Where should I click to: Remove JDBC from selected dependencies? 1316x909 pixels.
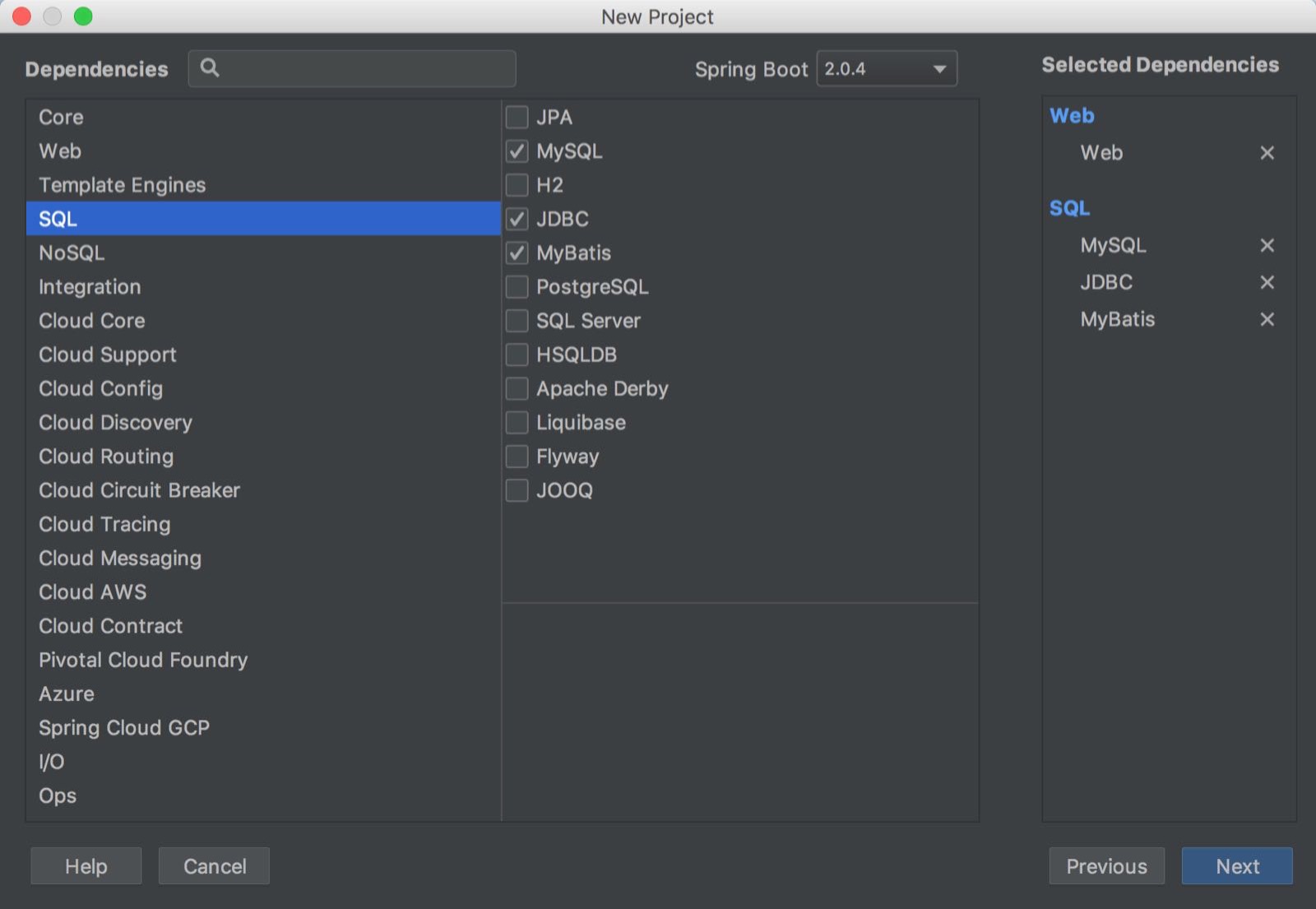coord(1267,282)
